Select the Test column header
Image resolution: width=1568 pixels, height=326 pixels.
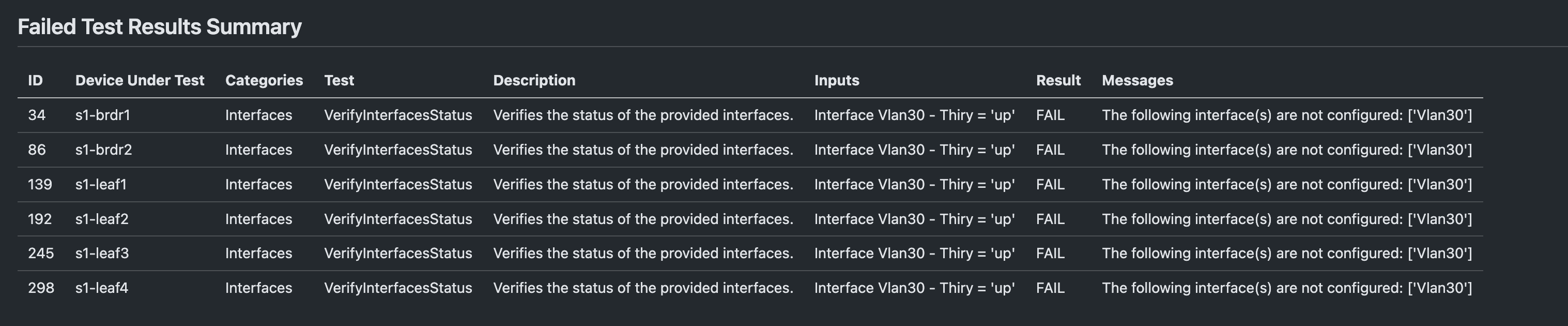(x=339, y=80)
